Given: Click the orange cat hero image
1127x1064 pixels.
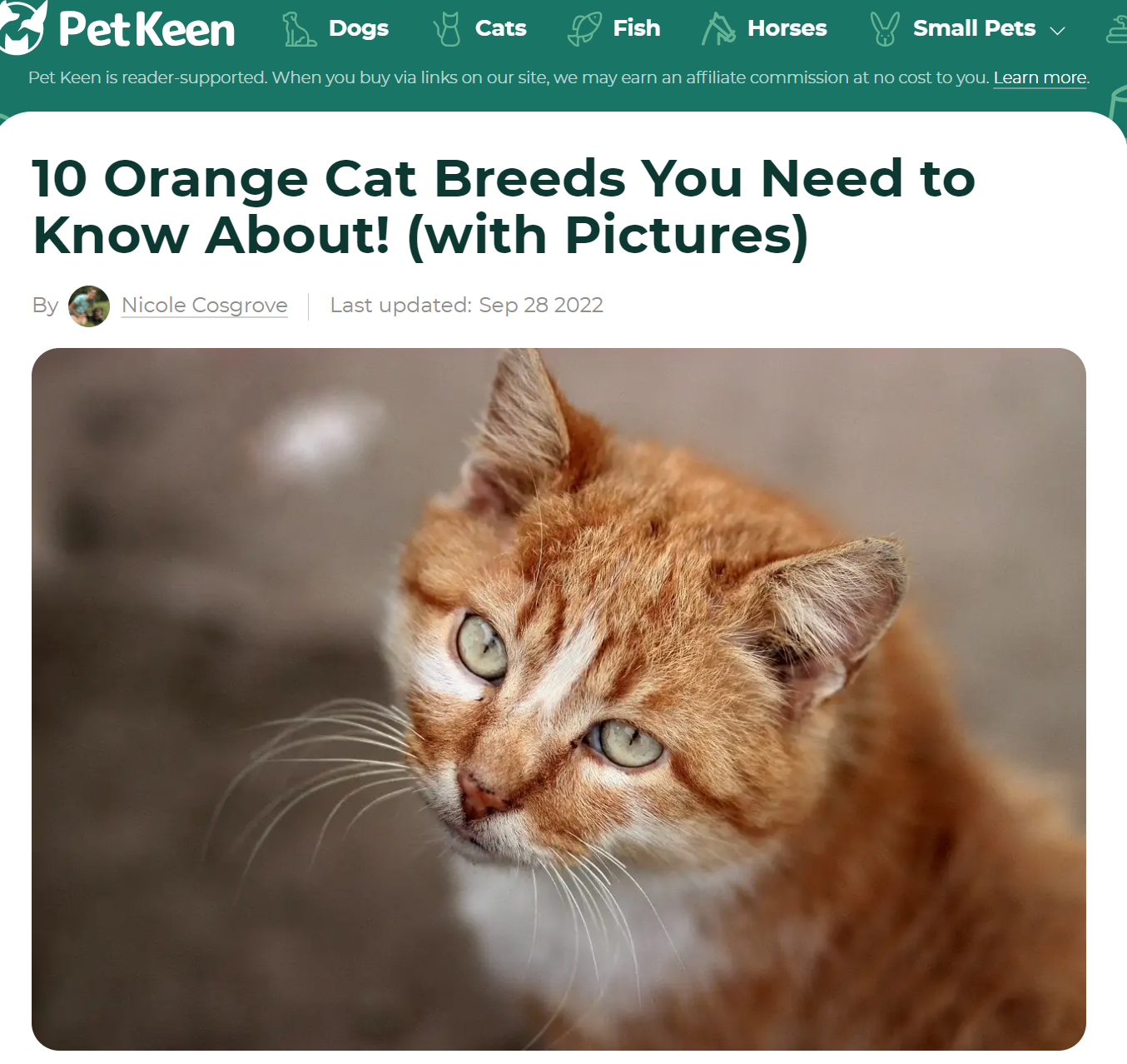Looking at the screenshot, I should point(559,699).
